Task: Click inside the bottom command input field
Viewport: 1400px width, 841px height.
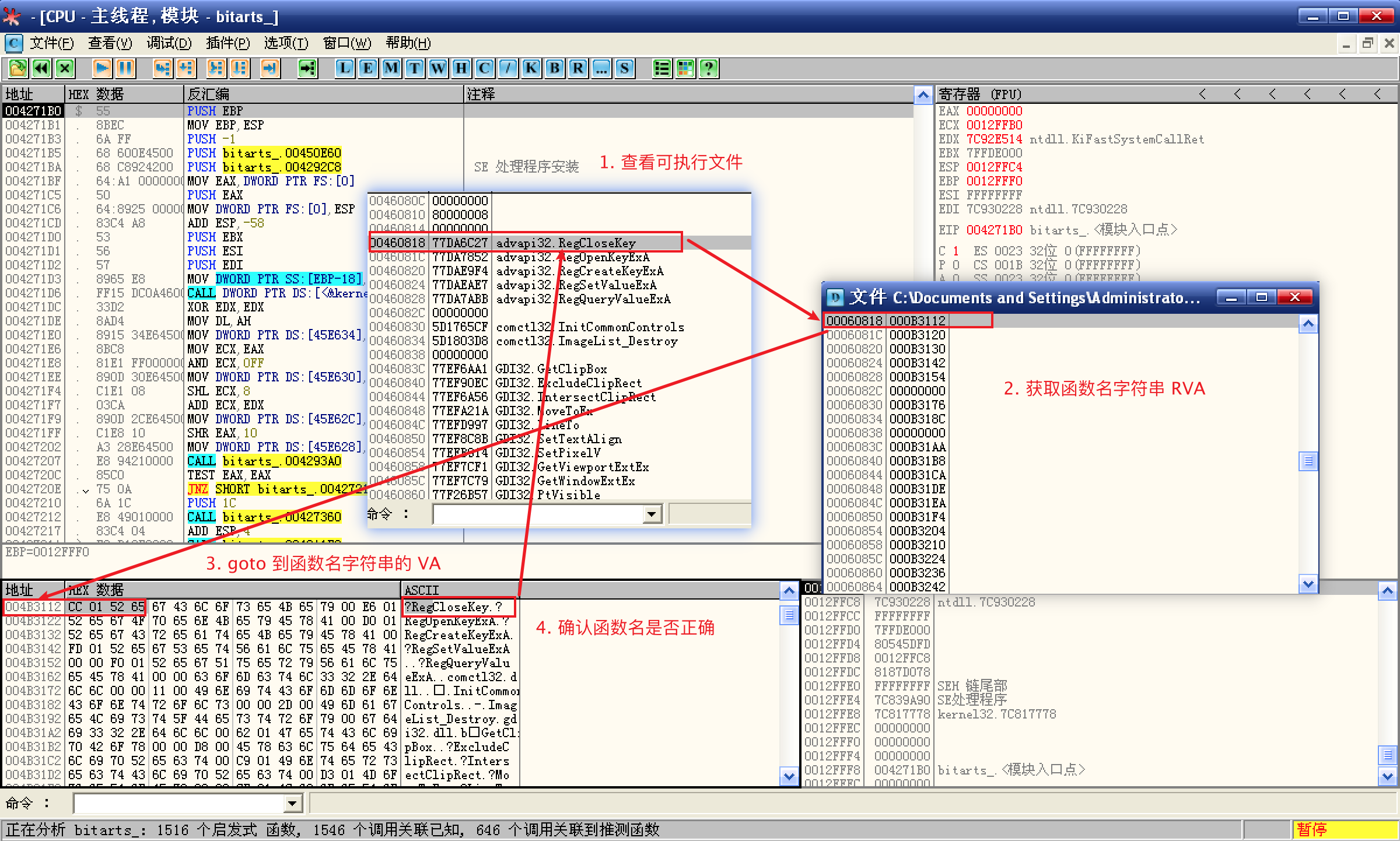Action: 175,803
